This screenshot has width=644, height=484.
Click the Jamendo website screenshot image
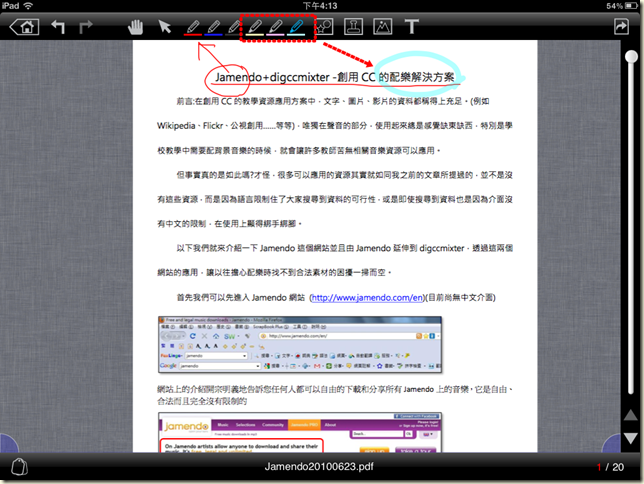[x=300, y=433]
